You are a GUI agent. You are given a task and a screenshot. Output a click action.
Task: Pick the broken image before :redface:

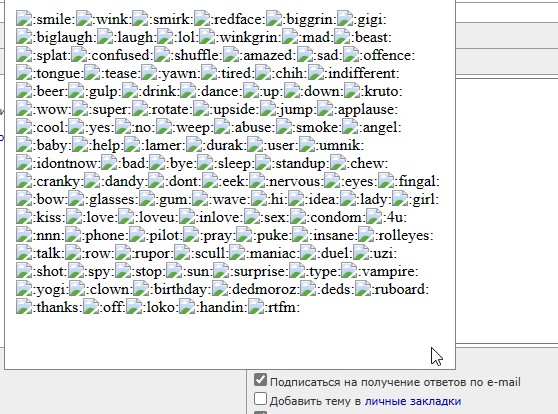[x=202, y=19]
